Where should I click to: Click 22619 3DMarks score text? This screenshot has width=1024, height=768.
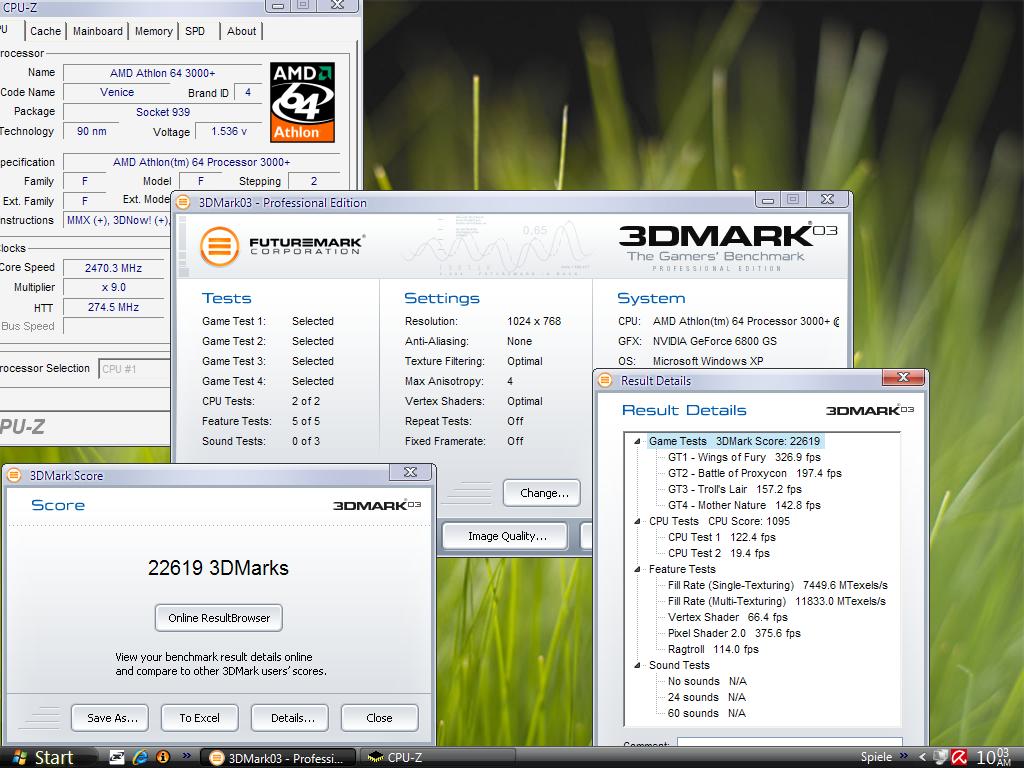click(x=218, y=568)
